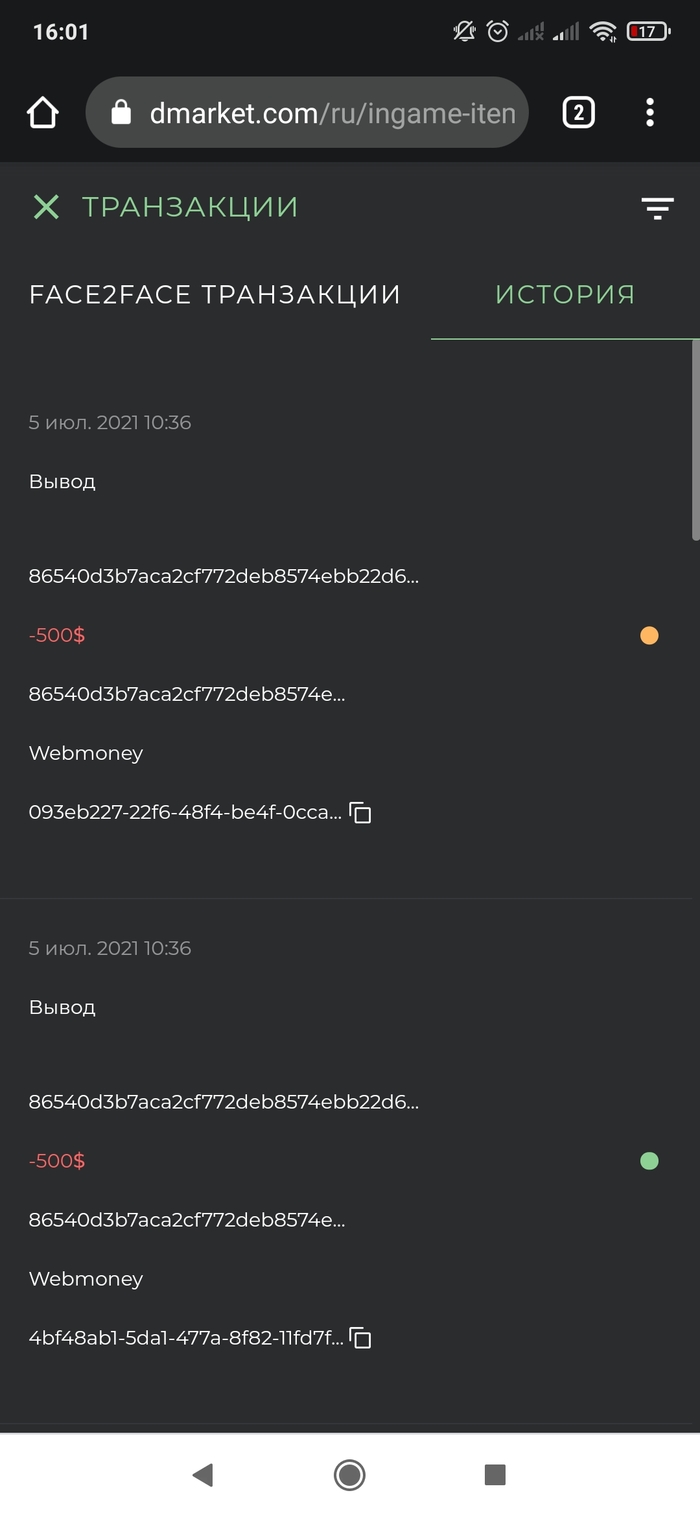Tap Webmoney label in the second transaction

point(86,1279)
